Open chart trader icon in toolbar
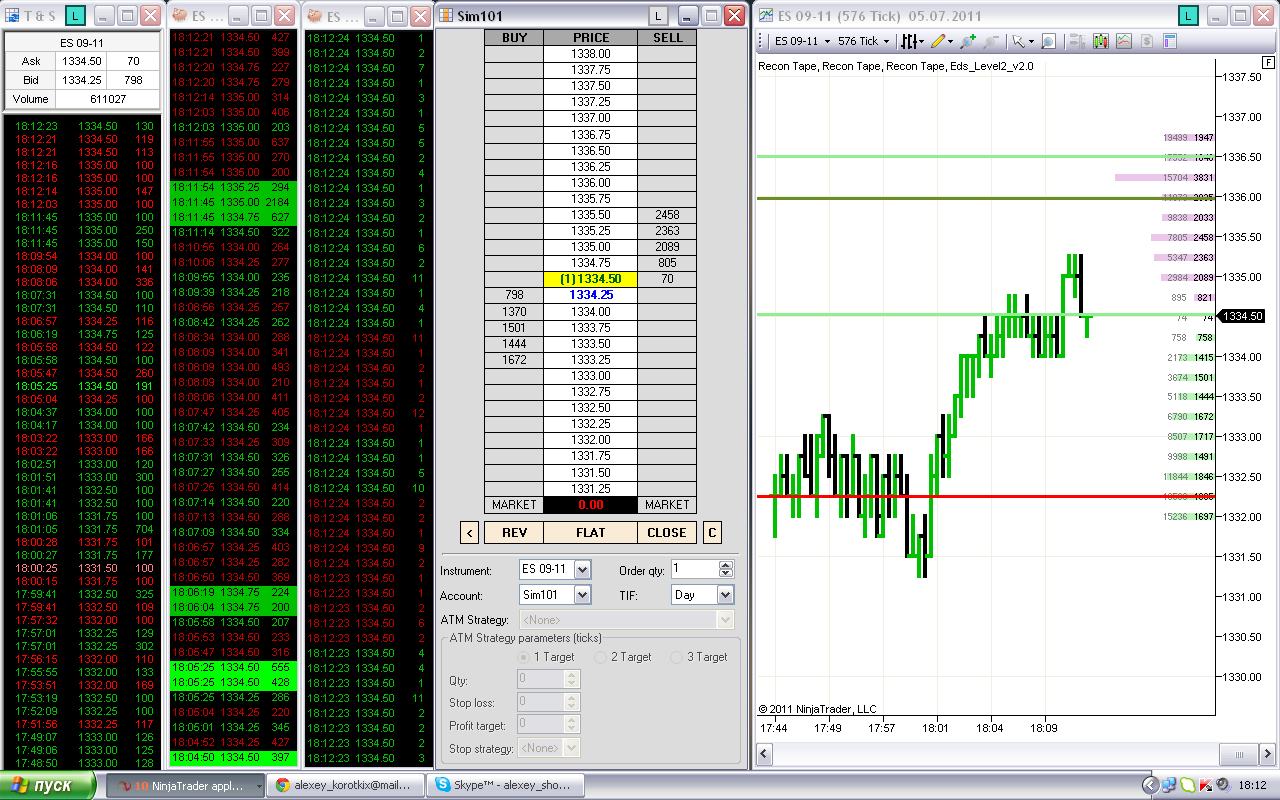1280x800 pixels. coord(1077,41)
